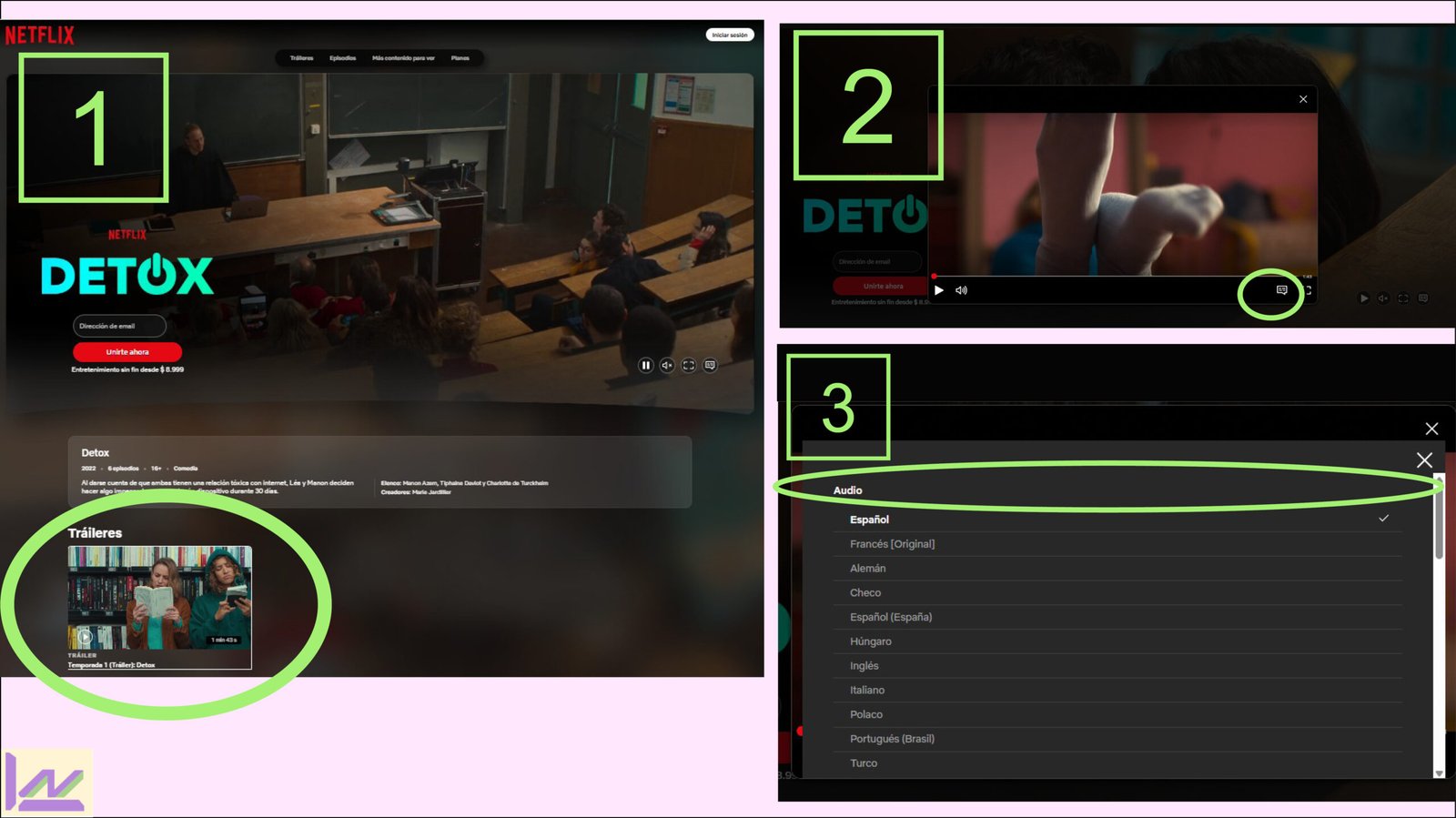Enter fullscreen from the Detox main page hero

tap(689, 366)
